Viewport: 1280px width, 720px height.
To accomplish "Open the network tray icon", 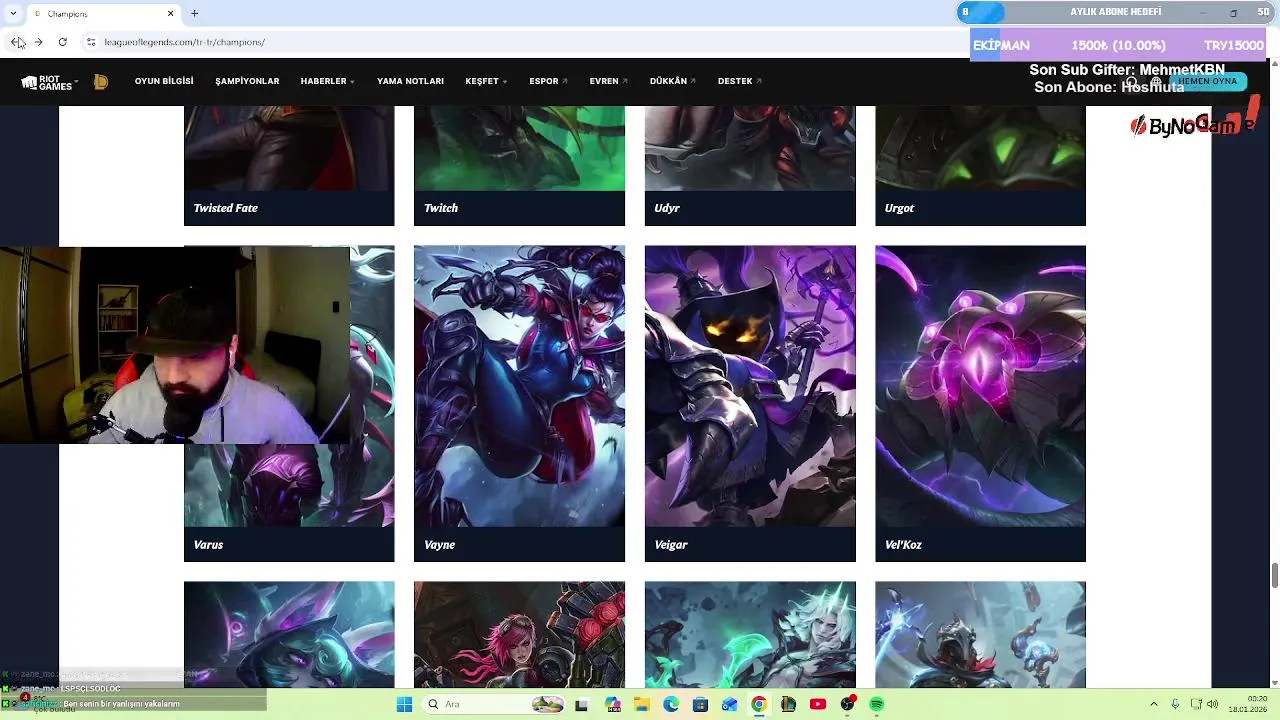I will click(x=1196, y=704).
